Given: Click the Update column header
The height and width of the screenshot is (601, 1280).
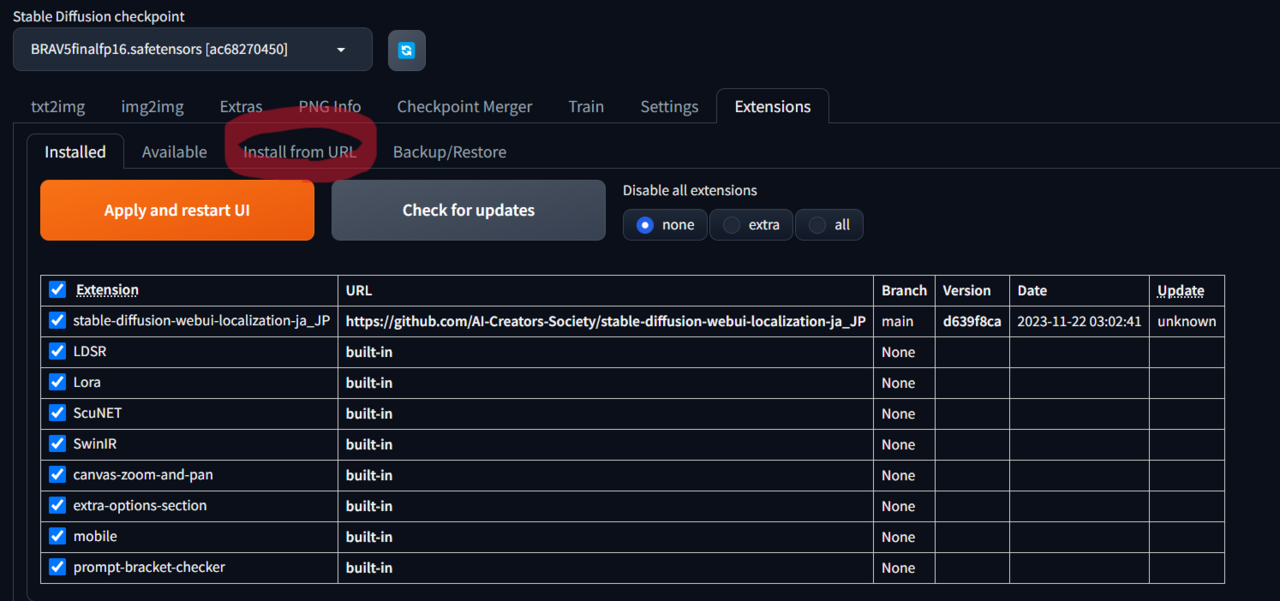Looking at the screenshot, I should click(1180, 291).
